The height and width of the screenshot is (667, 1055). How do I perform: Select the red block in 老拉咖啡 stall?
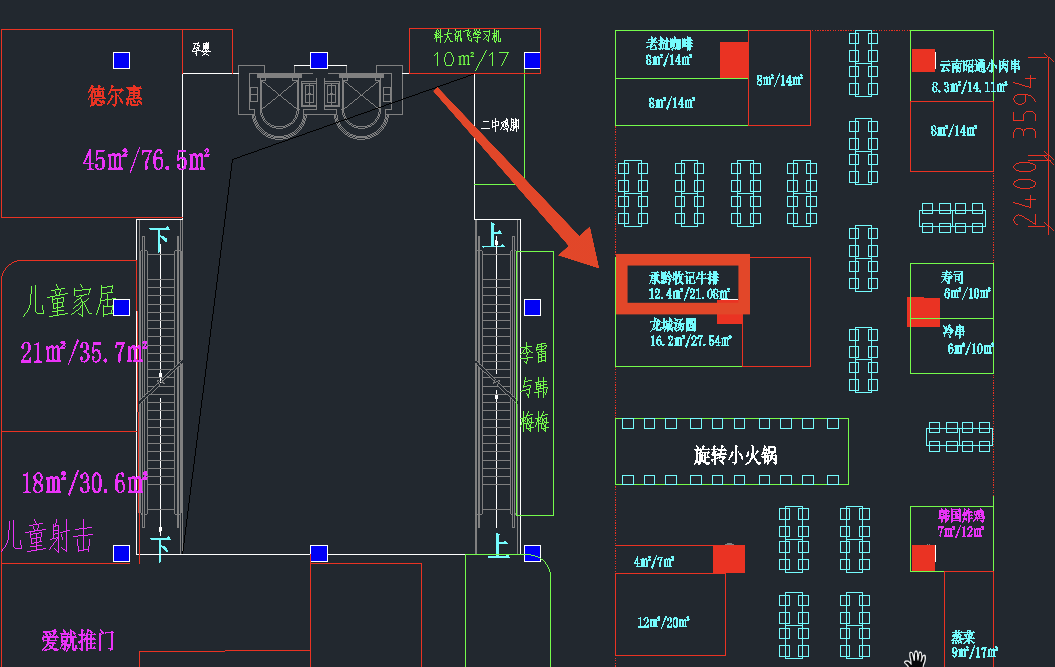[735, 59]
